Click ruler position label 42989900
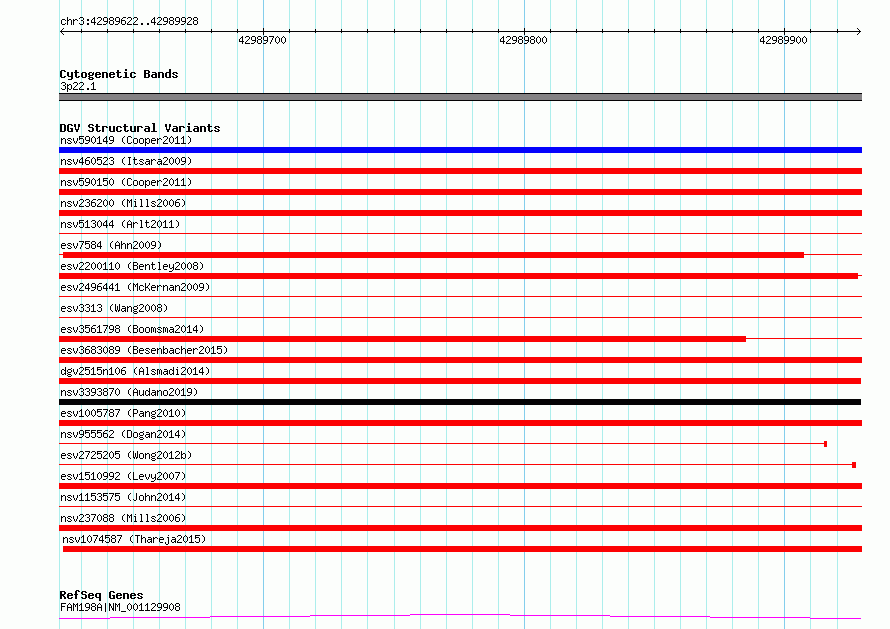The height and width of the screenshot is (629, 890). (783, 40)
